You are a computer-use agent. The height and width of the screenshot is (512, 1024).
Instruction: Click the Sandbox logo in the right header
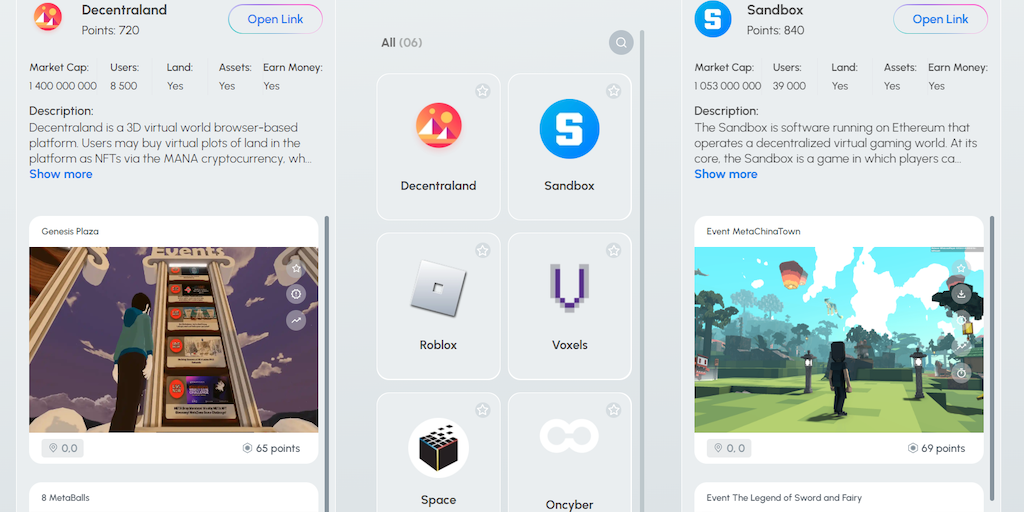[x=712, y=19]
